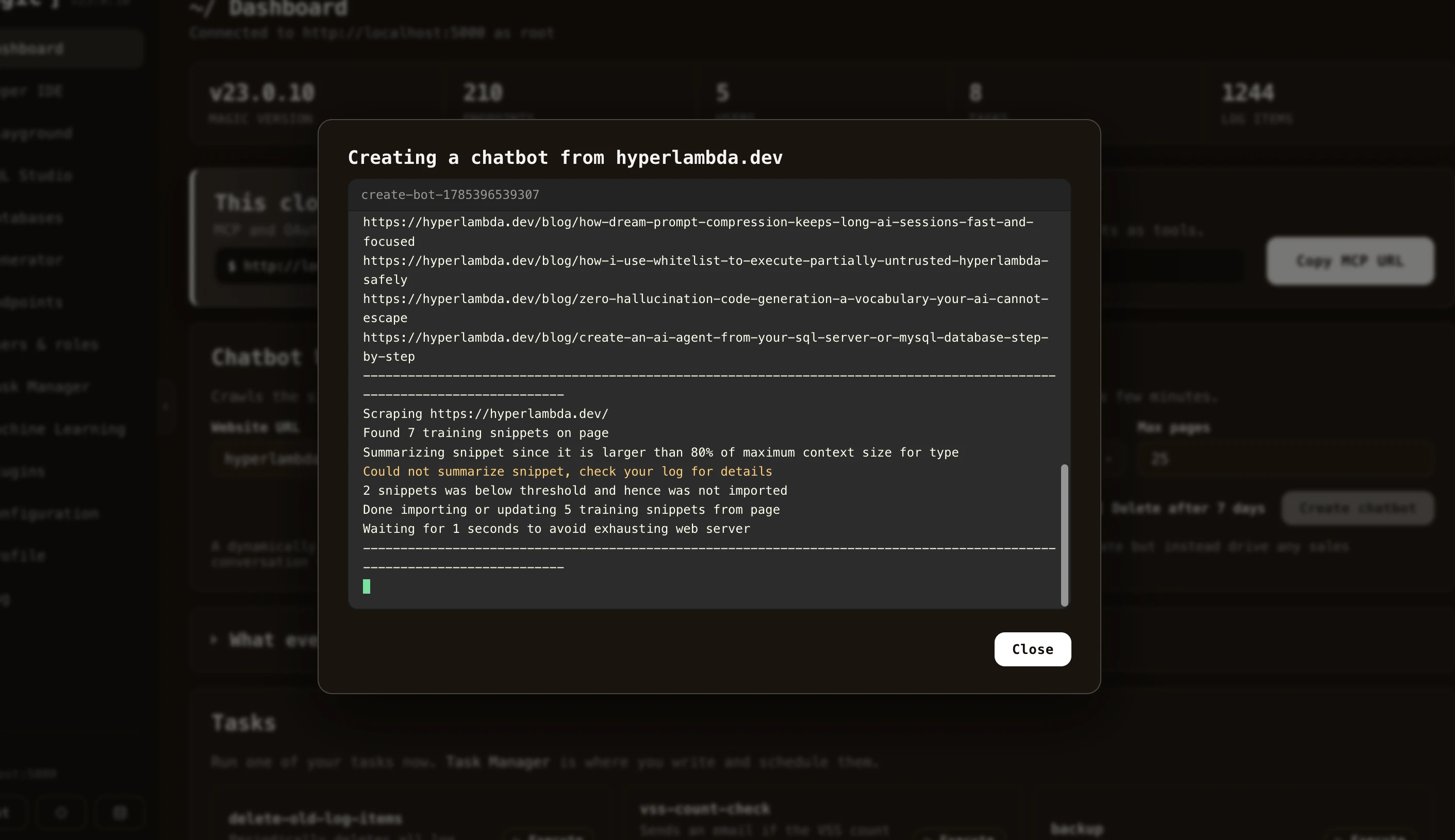Screen dimensions: 1455x840
Task: Click the how-i-use-whitelist blog URL line
Action: click(705, 270)
